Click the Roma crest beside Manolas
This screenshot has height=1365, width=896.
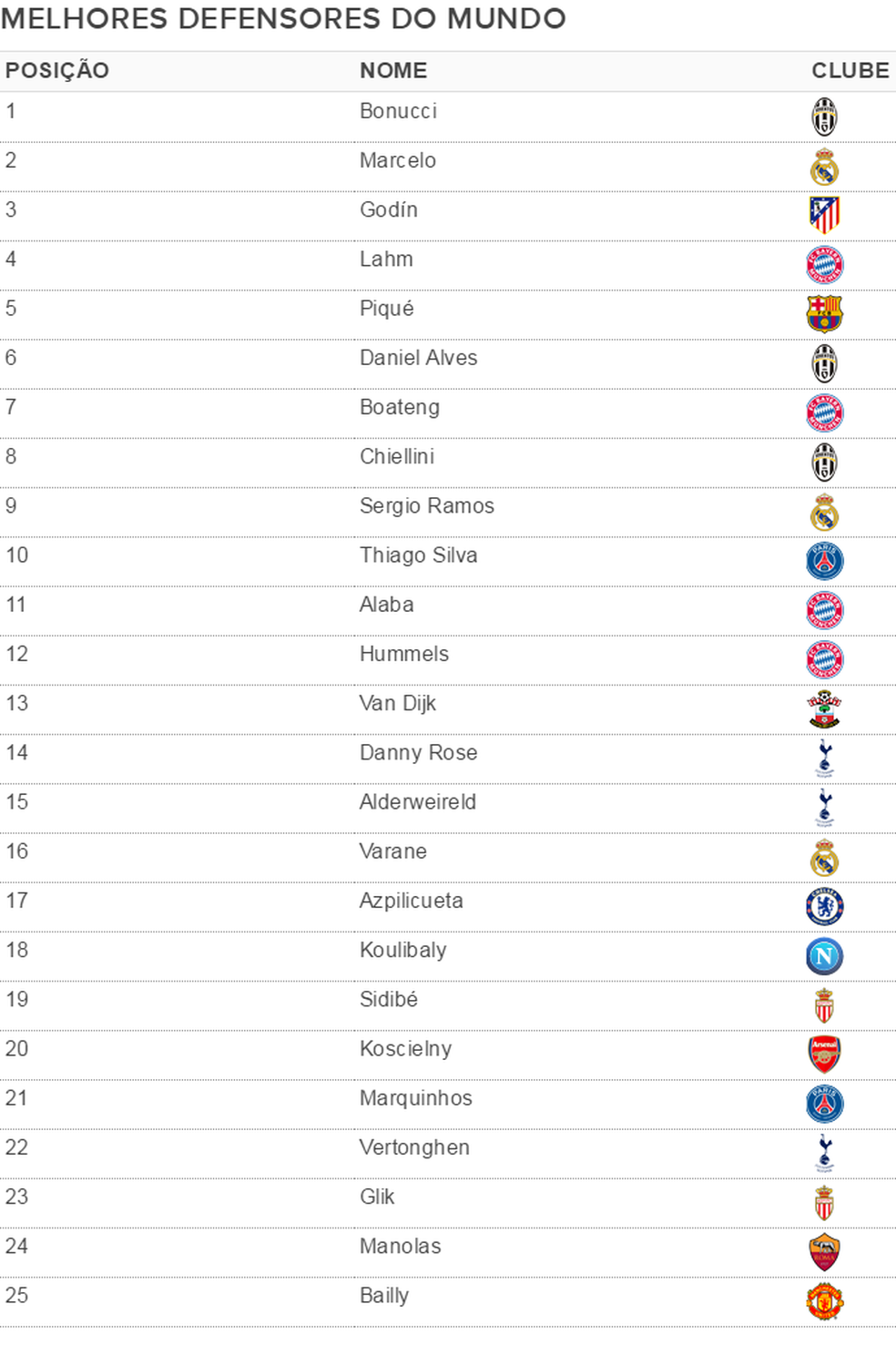click(824, 1252)
